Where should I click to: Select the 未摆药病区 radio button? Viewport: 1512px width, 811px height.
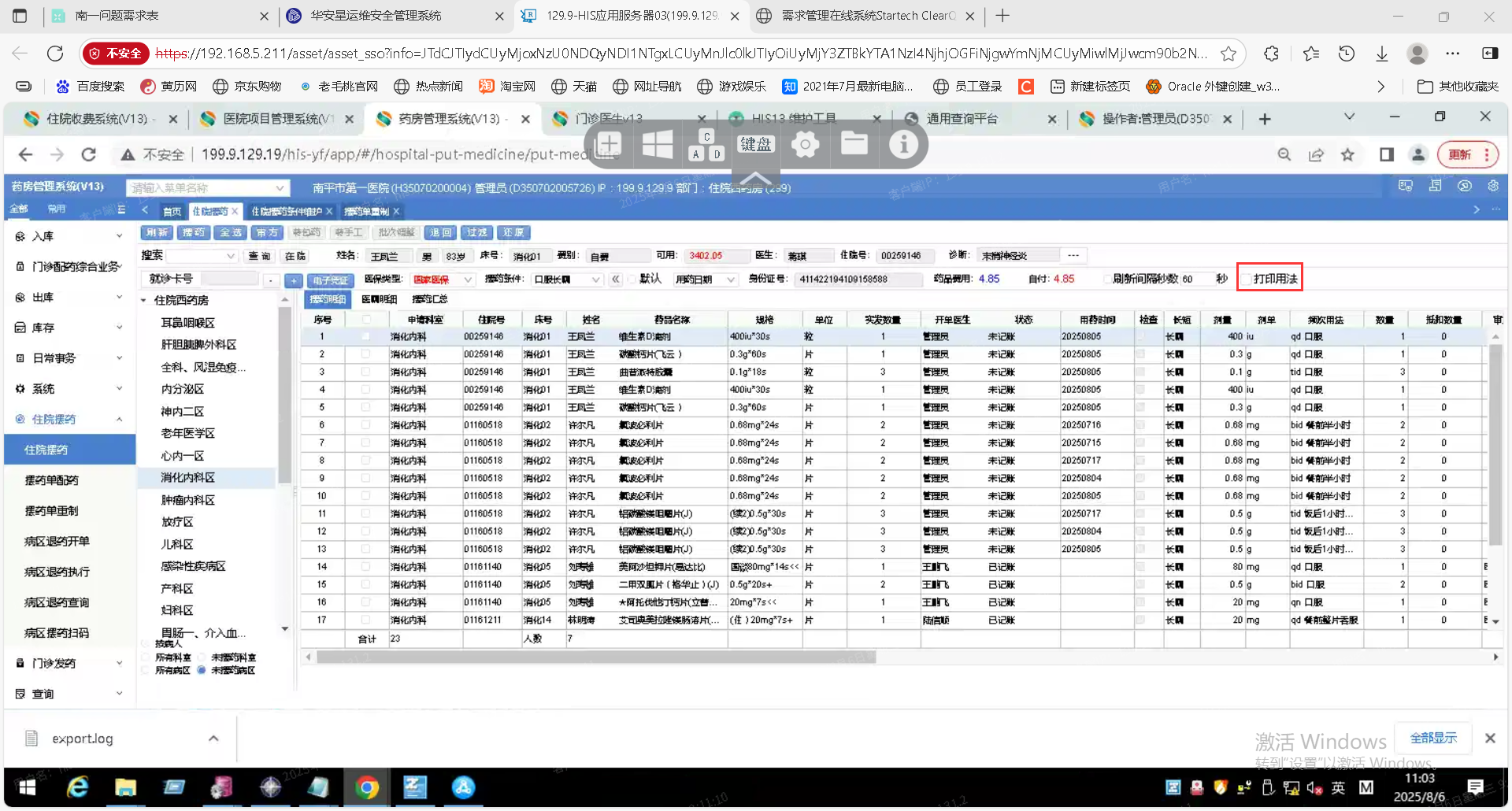click(x=202, y=671)
